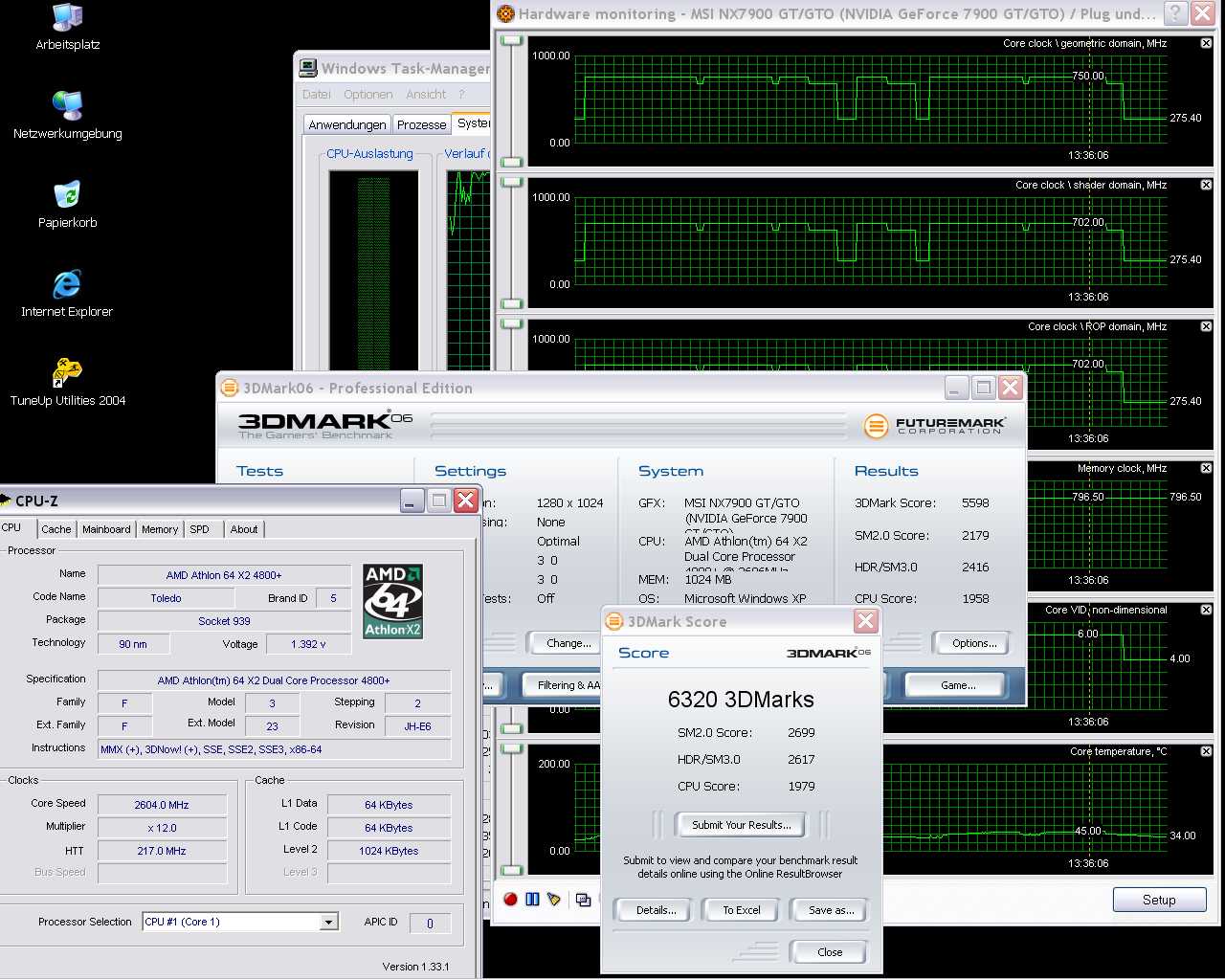Viewport: 1225px width, 980px height.
Task: Click the Filtering & AA button
Action: [x=565, y=685]
